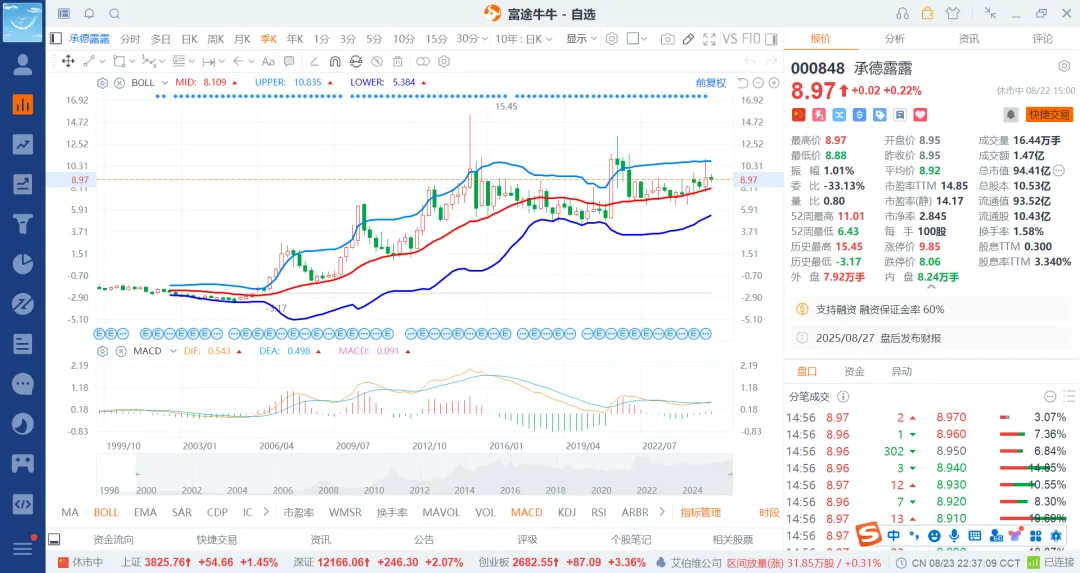Screen dimensions: 1080x573
Task: Switch to the 资讯 tab in quote panel
Action: [969, 39]
